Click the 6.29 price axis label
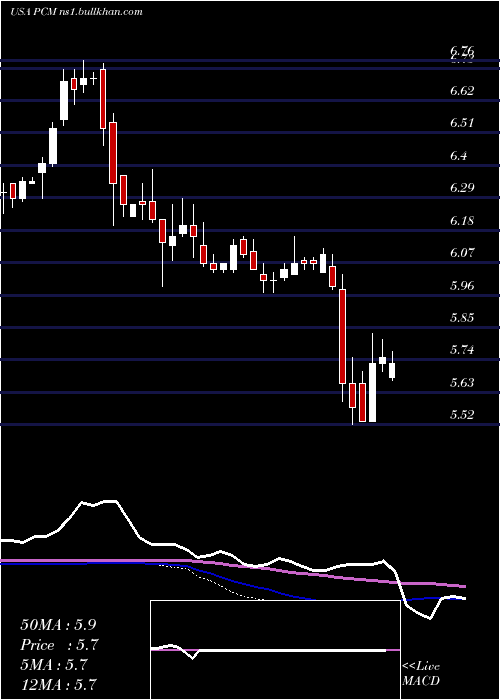This screenshot has height=700, width=500. click(x=462, y=188)
